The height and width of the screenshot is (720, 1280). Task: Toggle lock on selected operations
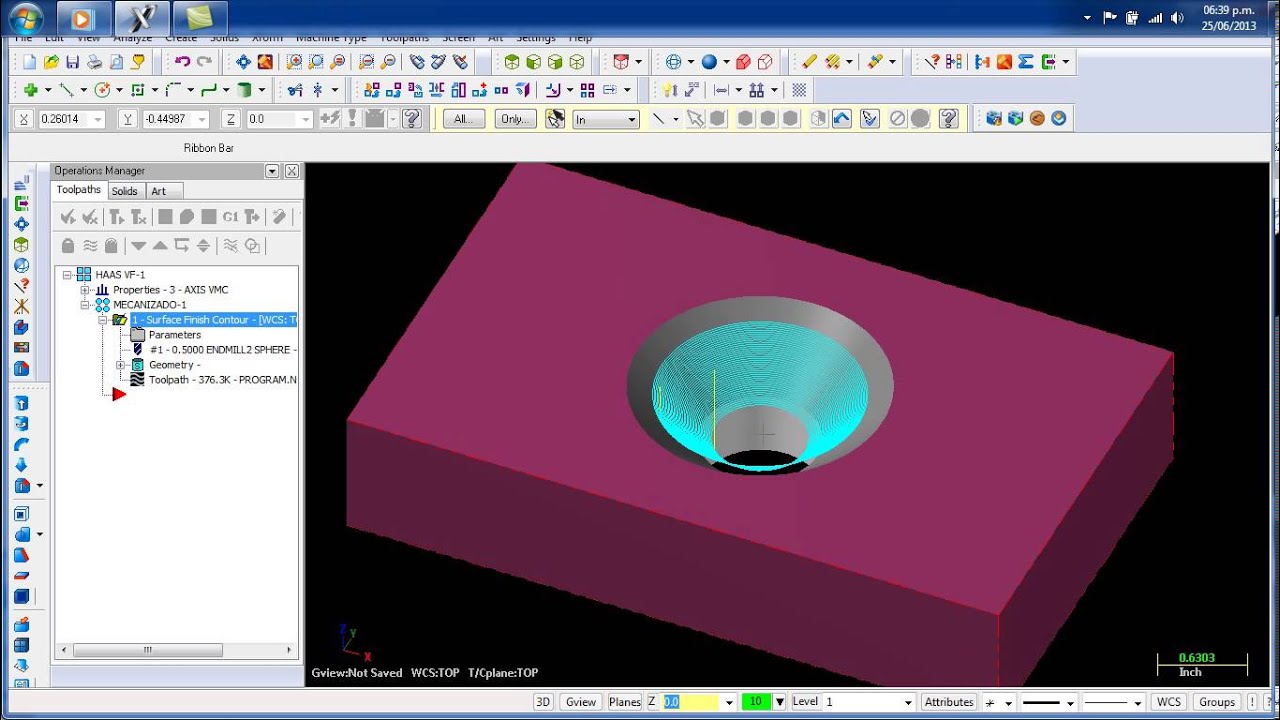(68, 245)
